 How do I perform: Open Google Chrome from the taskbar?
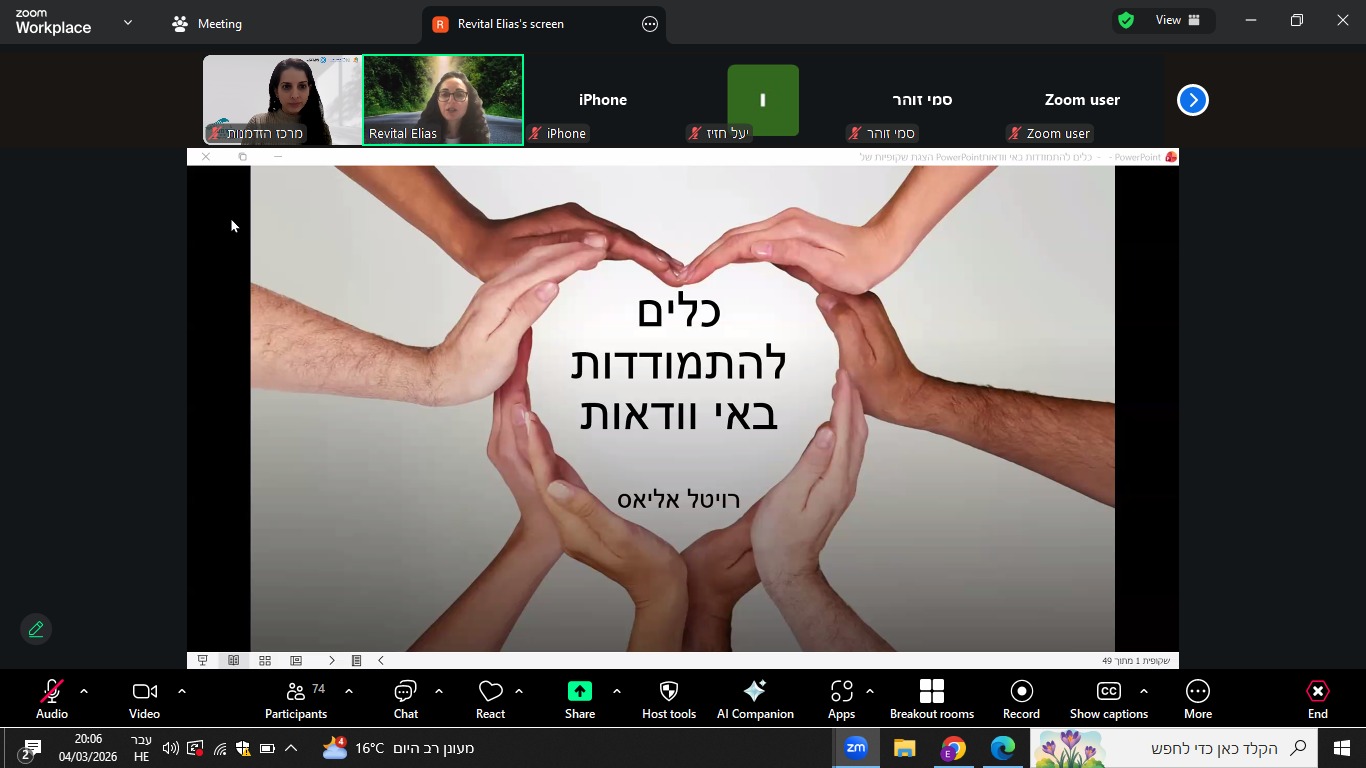[x=953, y=748]
